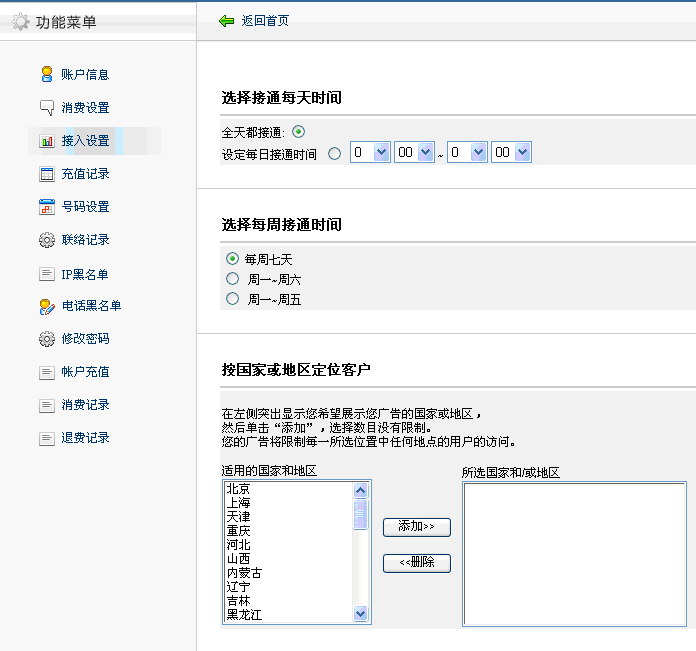
Task: Select 北京 in the region list
Action: point(239,489)
